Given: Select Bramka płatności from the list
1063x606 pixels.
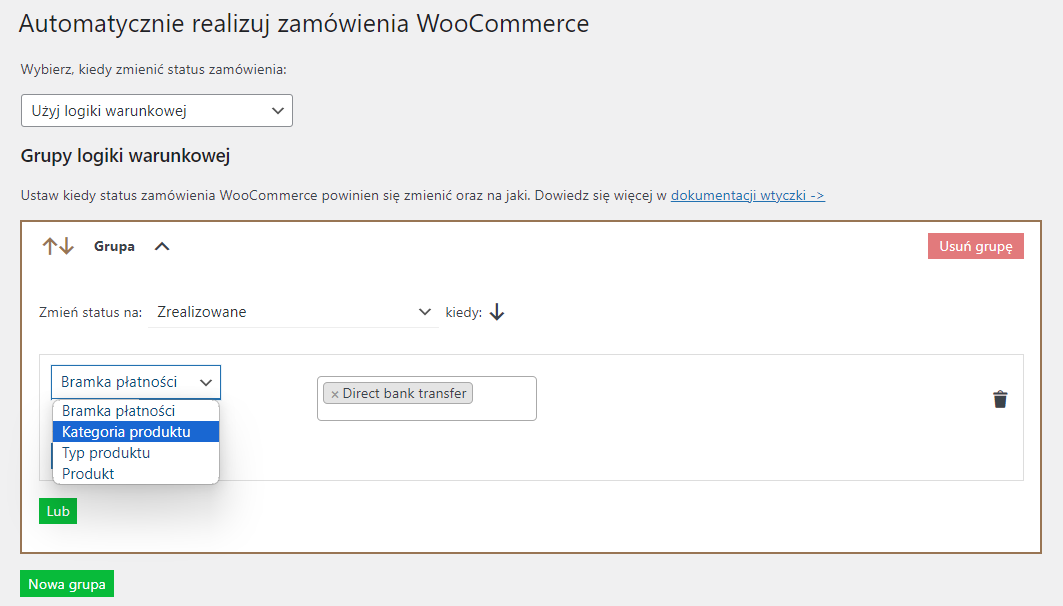Looking at the screenshot, I should (x=136, y=411).
